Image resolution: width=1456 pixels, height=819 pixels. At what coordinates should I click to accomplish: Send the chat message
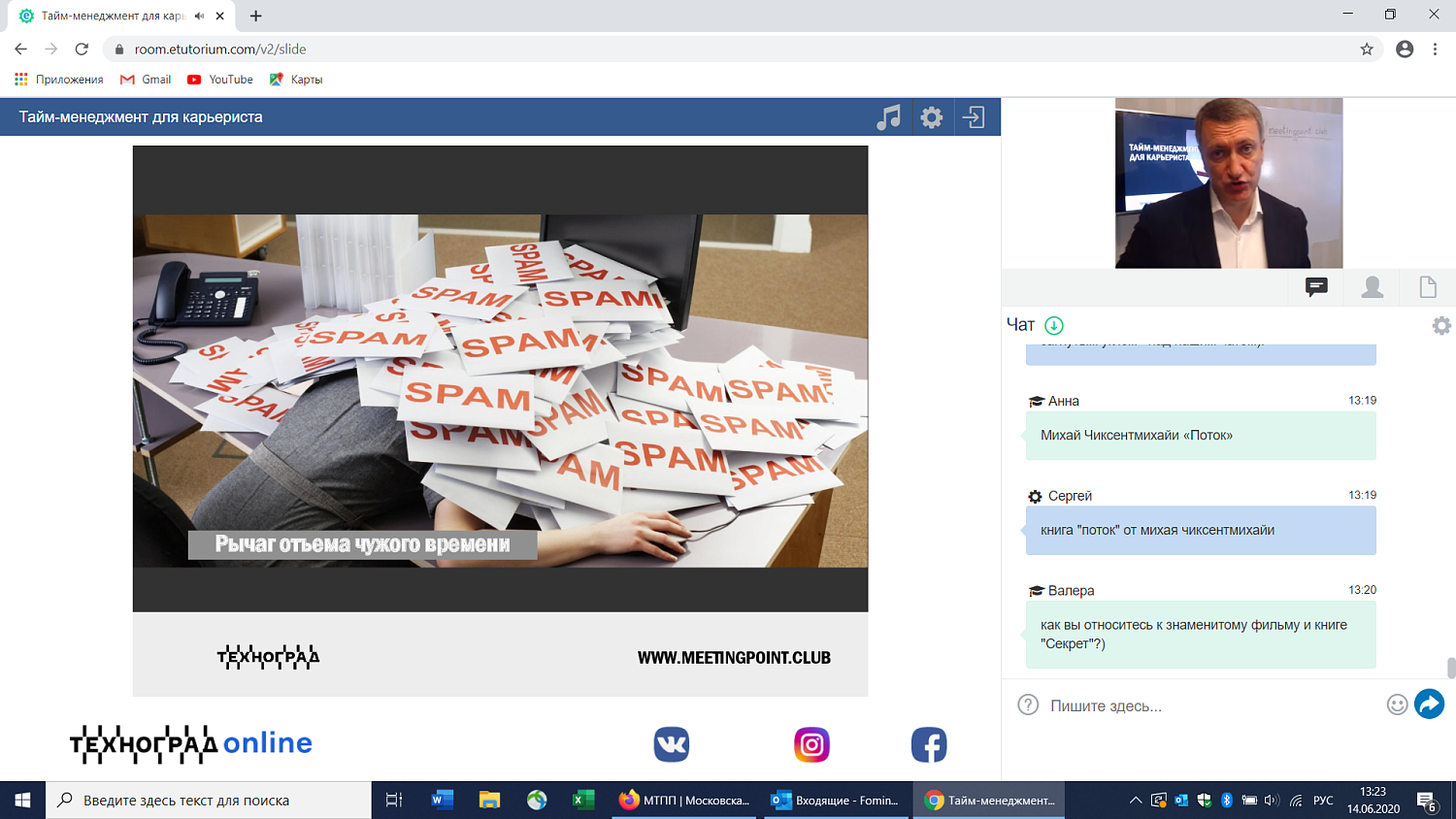(x=1429, y=704)
